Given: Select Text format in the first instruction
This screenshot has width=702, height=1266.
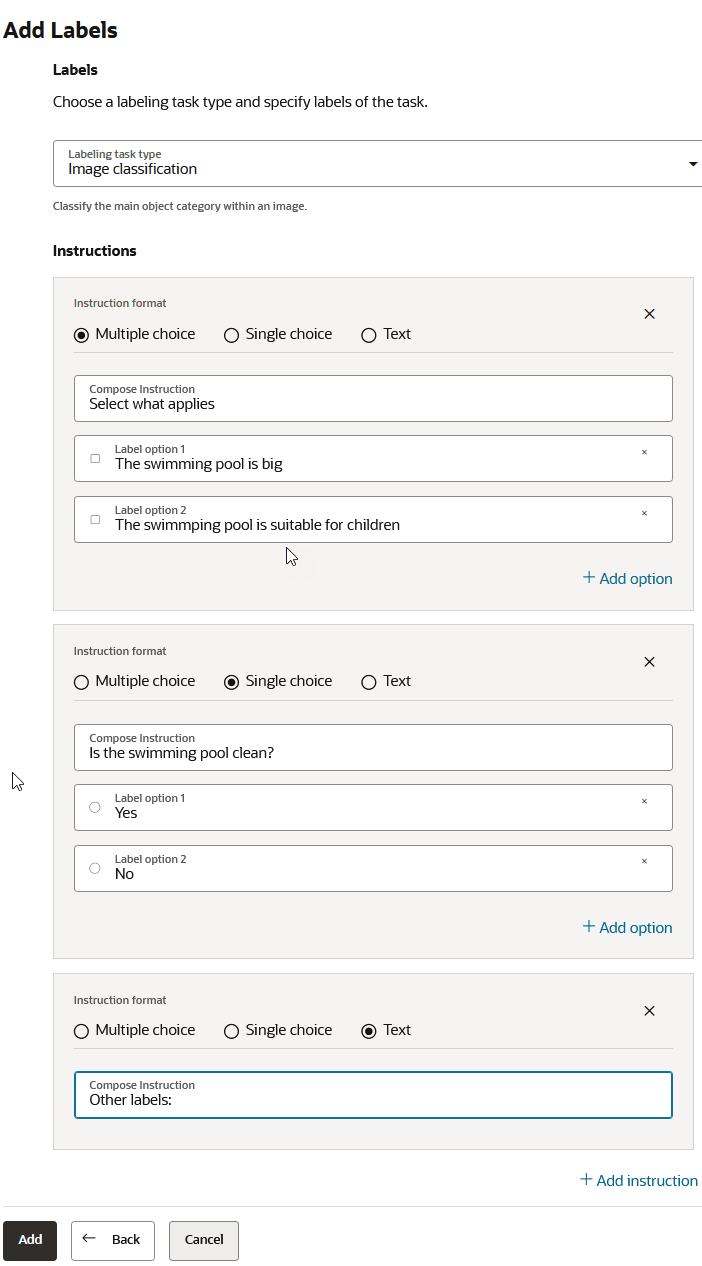Looking at the screenshot, I should (369, 335).
